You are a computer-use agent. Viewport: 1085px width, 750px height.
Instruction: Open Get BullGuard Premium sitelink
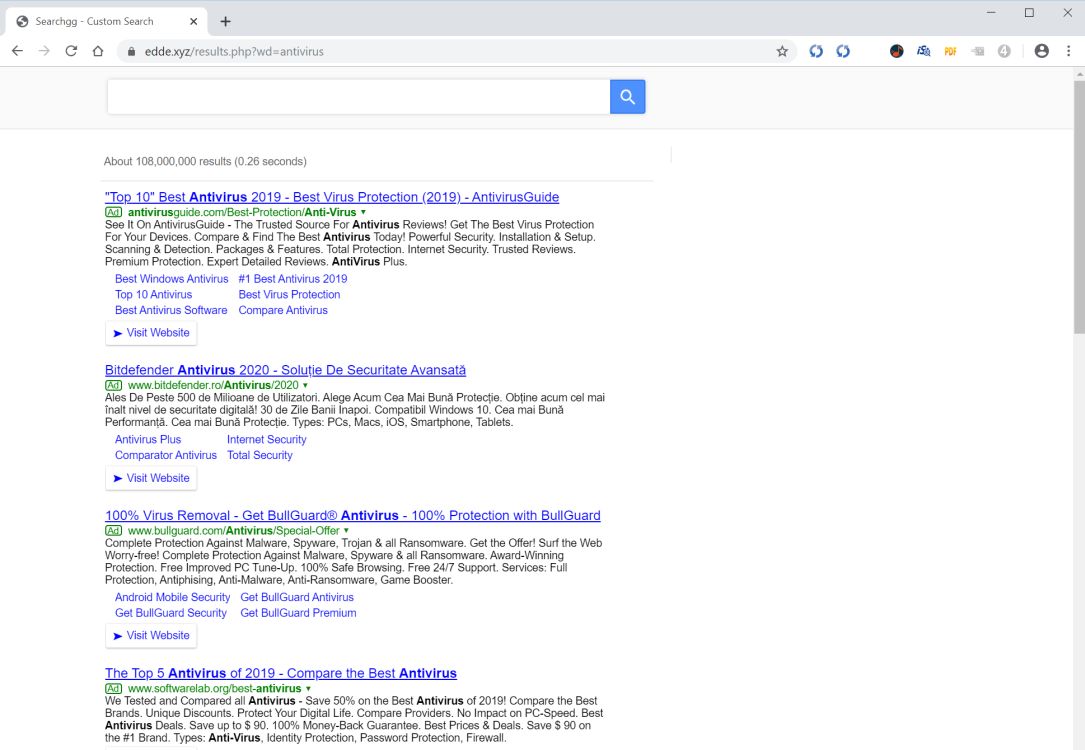(x=298, y=613)
